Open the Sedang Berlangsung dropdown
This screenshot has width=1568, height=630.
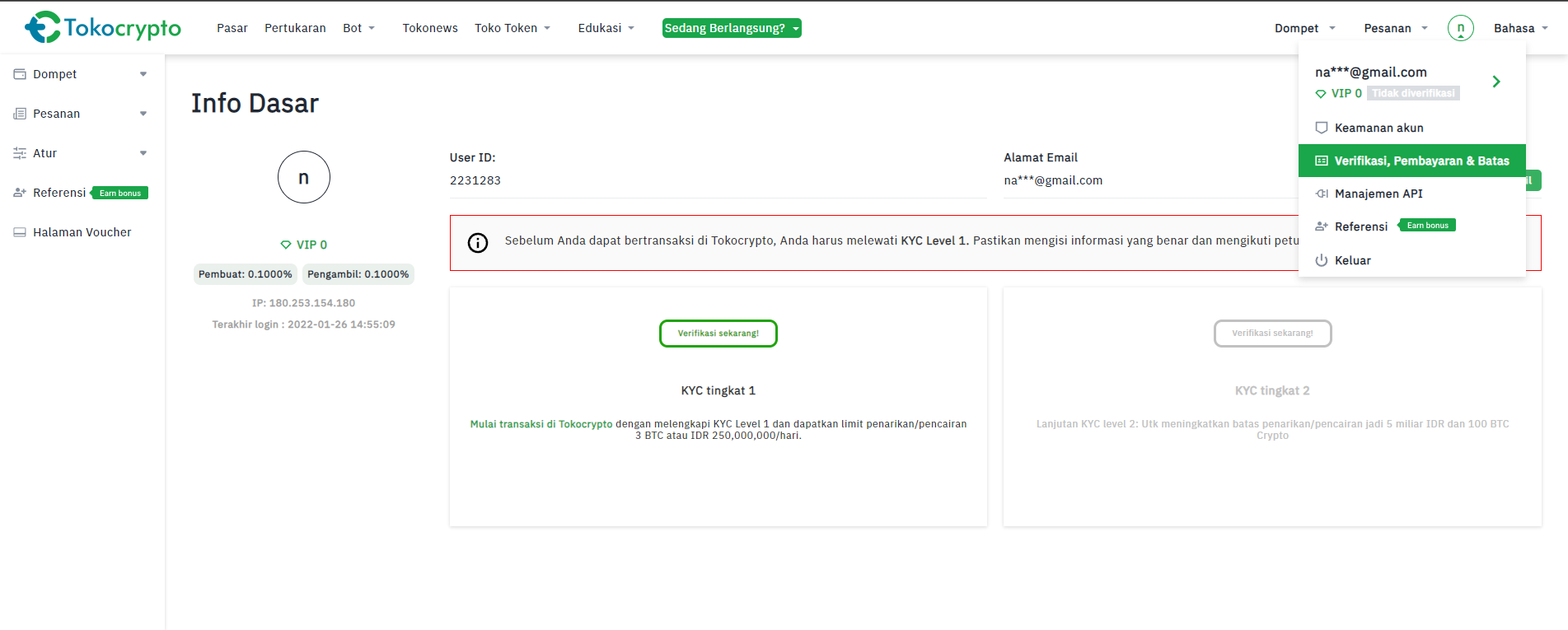pos(732,28)
